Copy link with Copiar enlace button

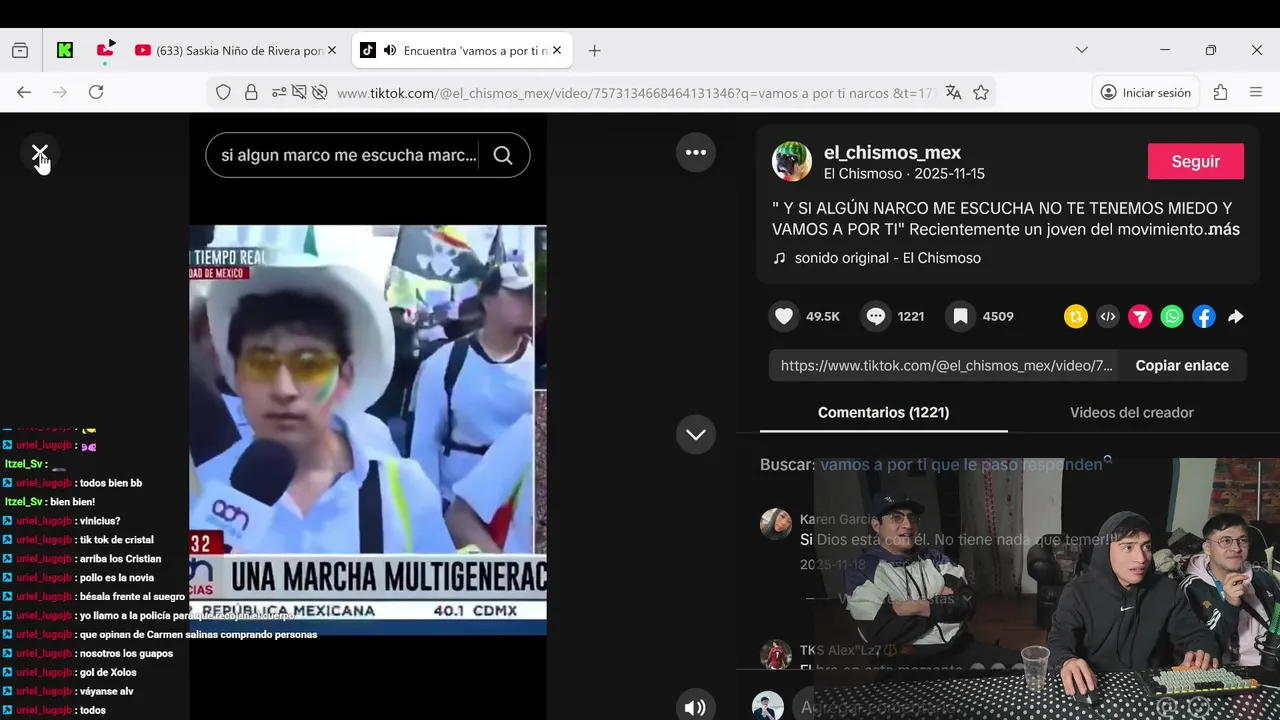click(1182, 366)
